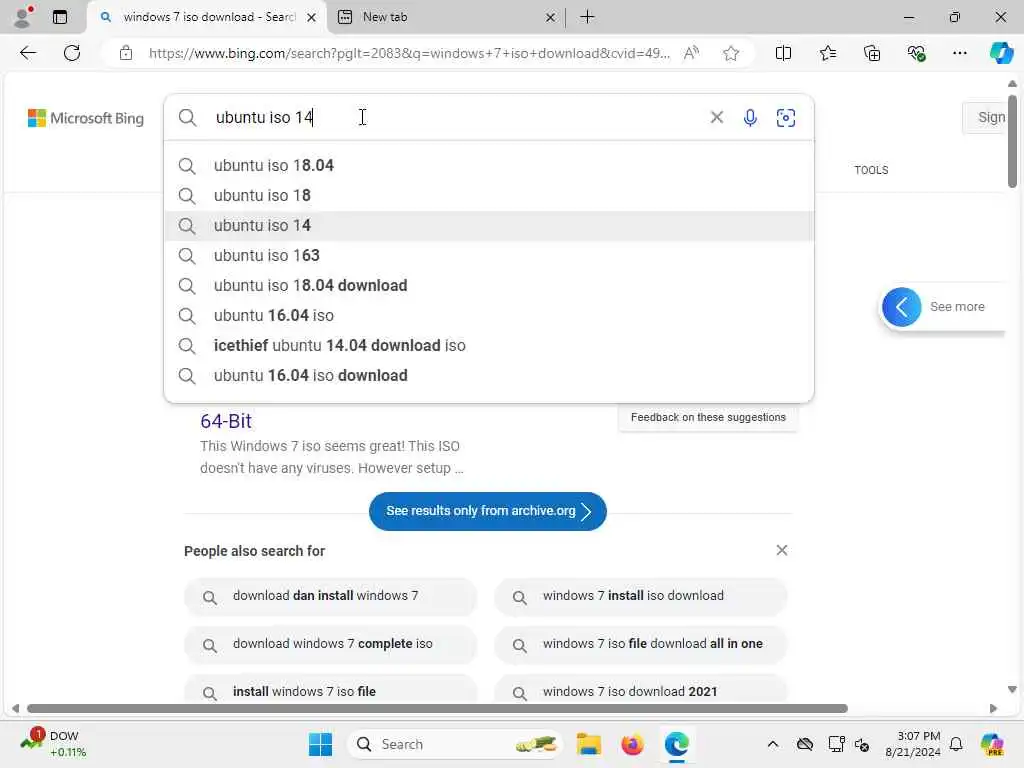Open TOOLS search options
The width and height of the screenshot is (1024, 768).
click(871, 170)
